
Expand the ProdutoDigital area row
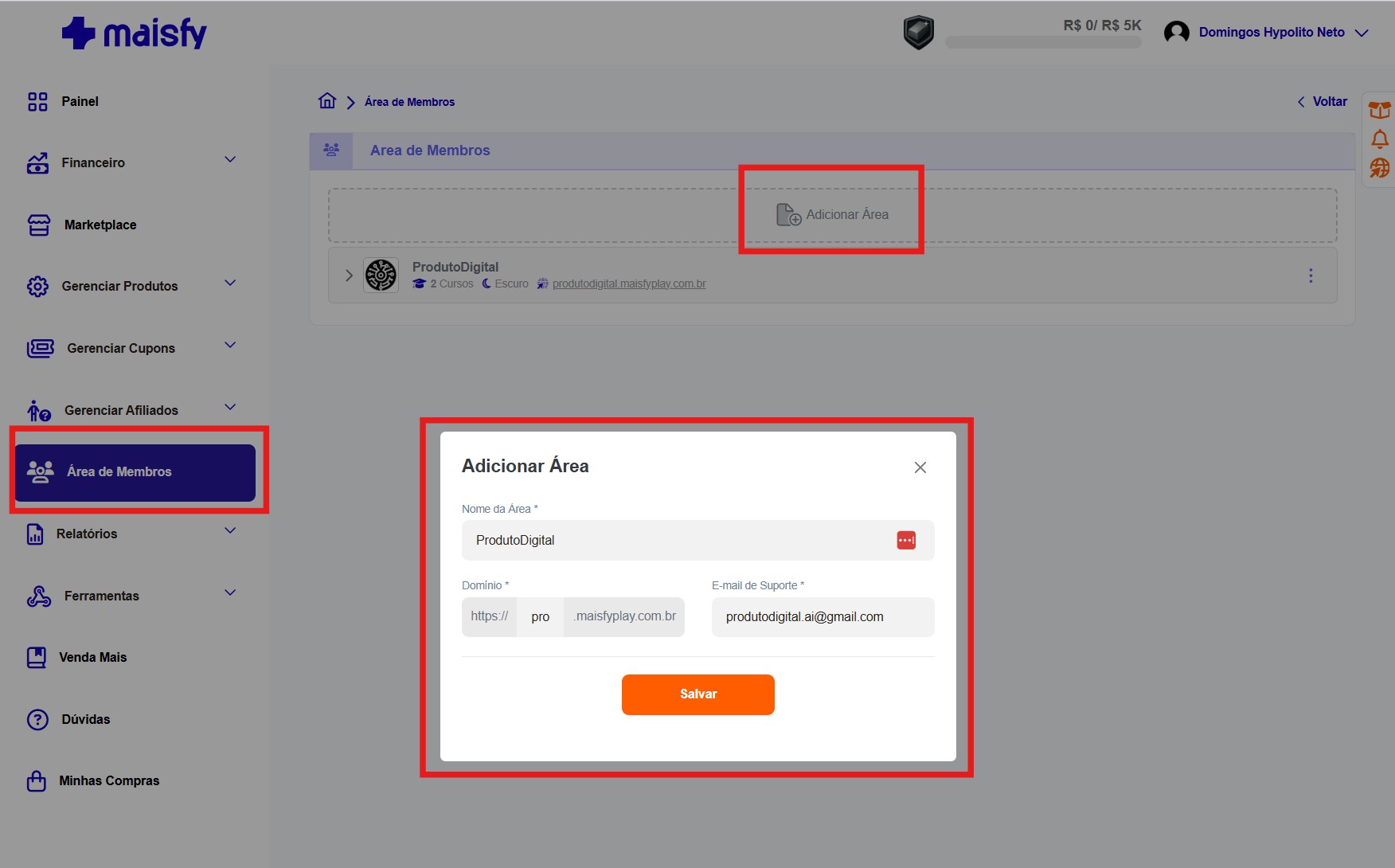[x=349, y=276]
